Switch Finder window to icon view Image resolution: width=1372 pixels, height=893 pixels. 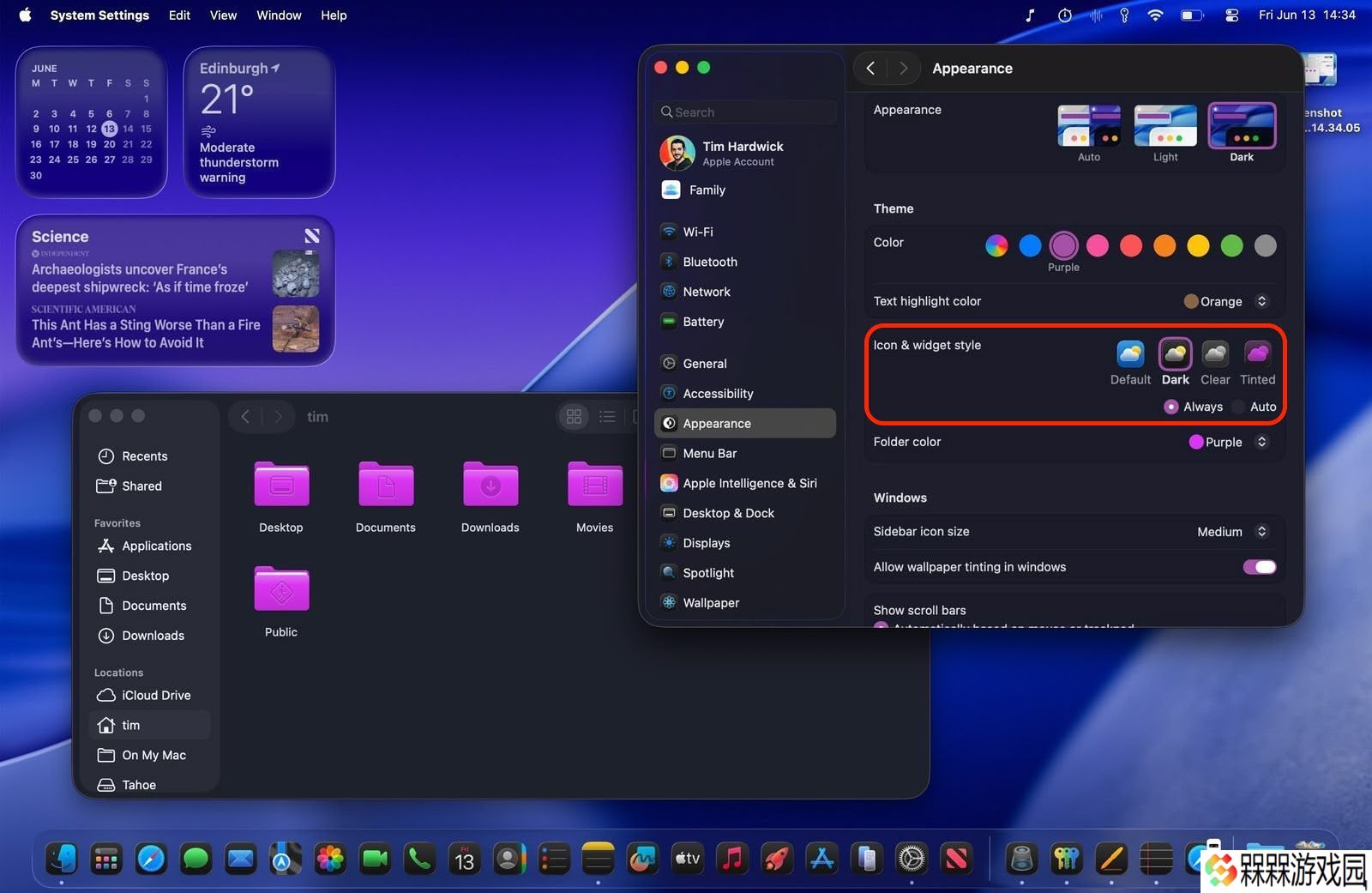coord(574,417)
